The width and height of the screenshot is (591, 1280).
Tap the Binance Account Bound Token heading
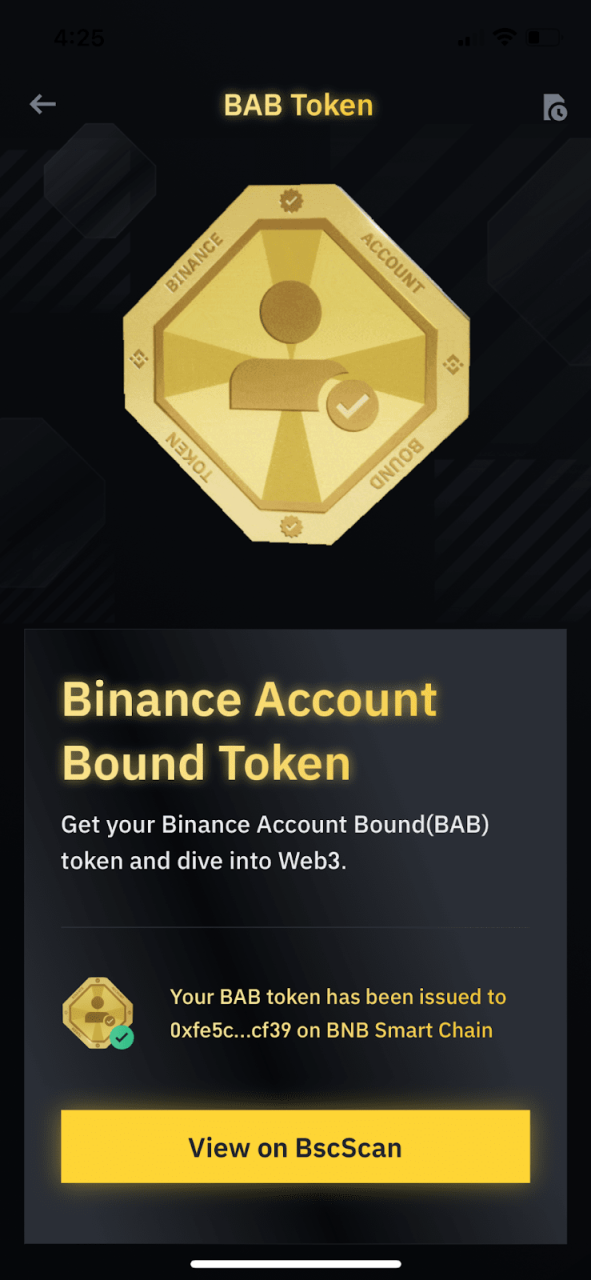point(250,731)
